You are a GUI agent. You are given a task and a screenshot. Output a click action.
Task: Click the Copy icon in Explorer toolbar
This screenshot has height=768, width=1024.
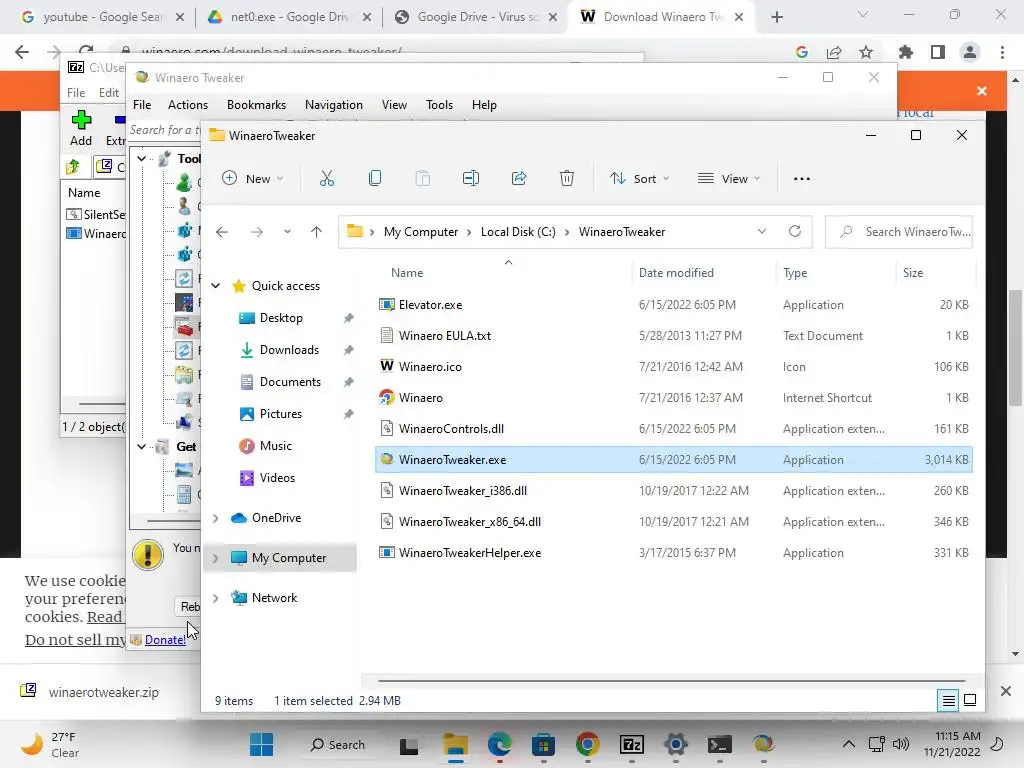point(375,178)
